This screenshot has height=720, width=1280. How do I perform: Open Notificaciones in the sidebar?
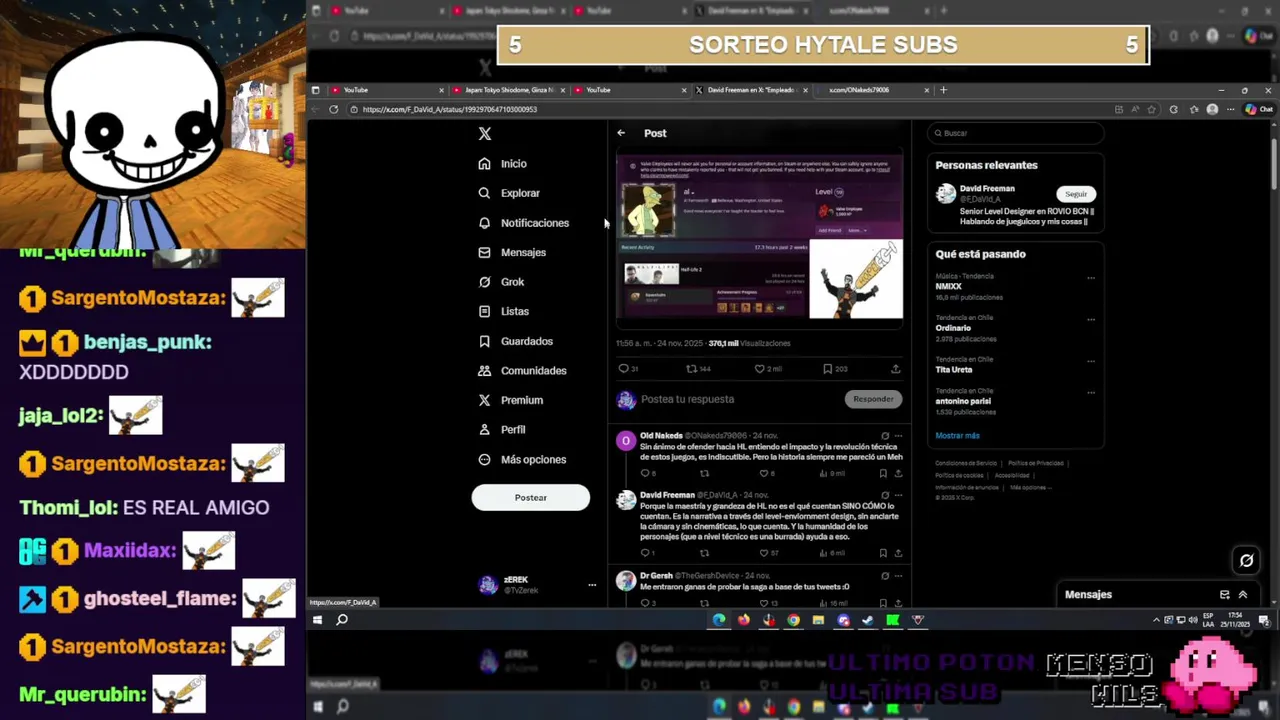tap(523, 223)
